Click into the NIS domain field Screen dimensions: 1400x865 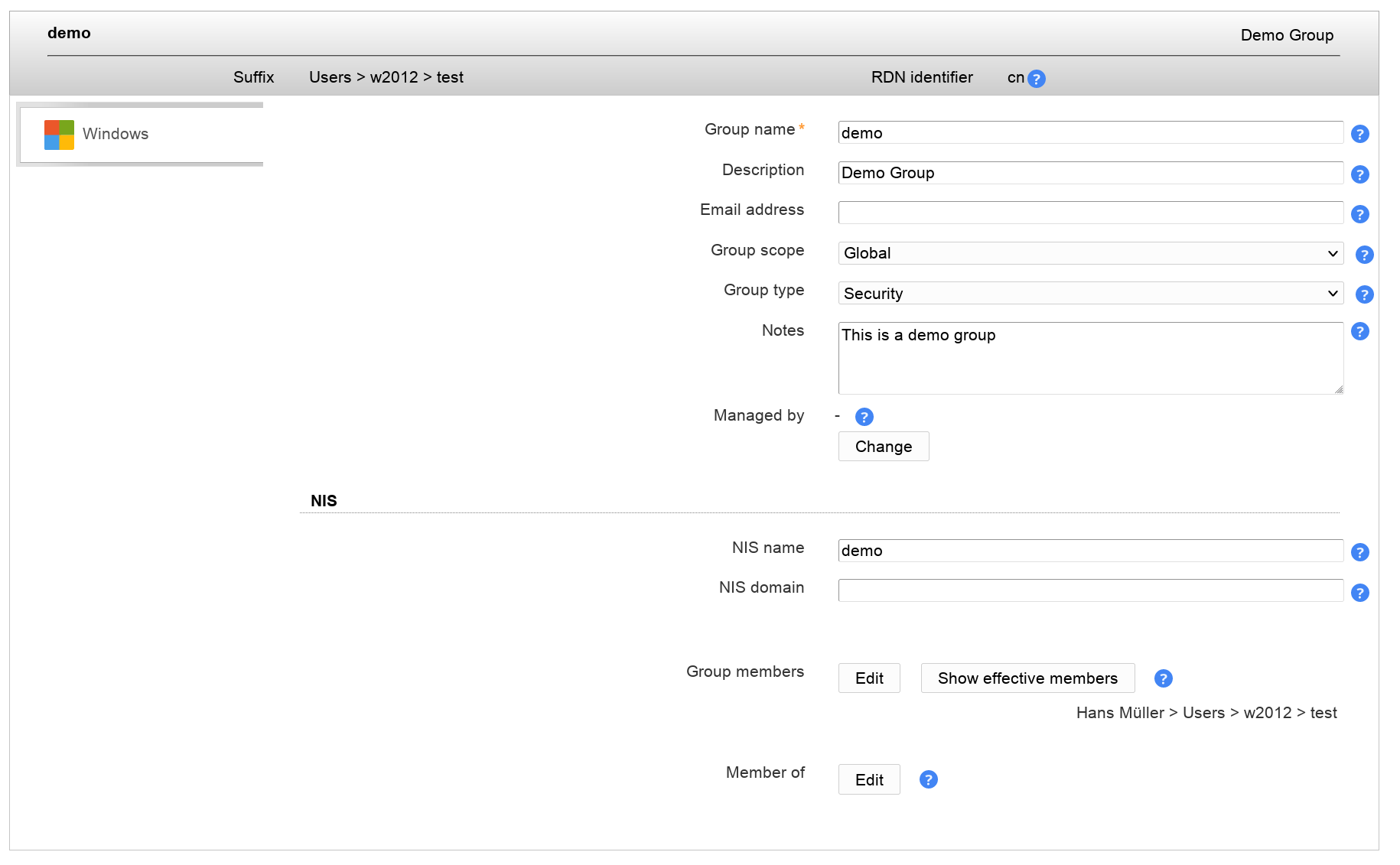point(1090,590)
